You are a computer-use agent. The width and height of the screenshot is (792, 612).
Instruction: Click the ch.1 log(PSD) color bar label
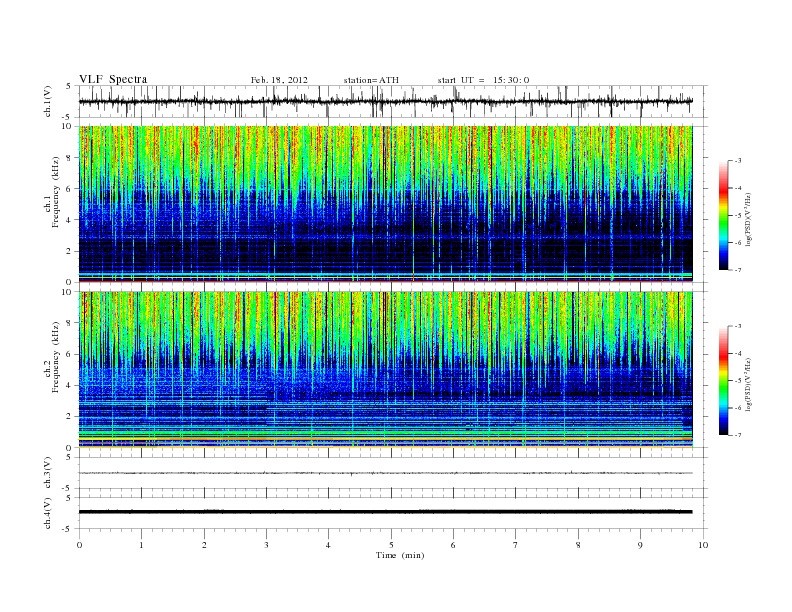tap(748, 218)
